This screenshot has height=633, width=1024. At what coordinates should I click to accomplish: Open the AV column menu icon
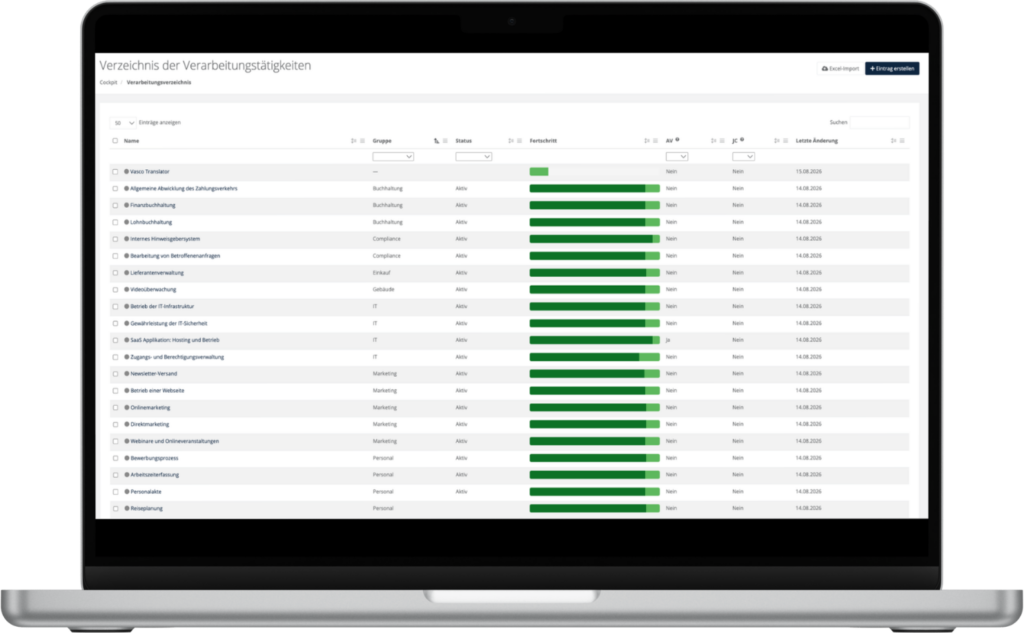click(x=722, y=141)
